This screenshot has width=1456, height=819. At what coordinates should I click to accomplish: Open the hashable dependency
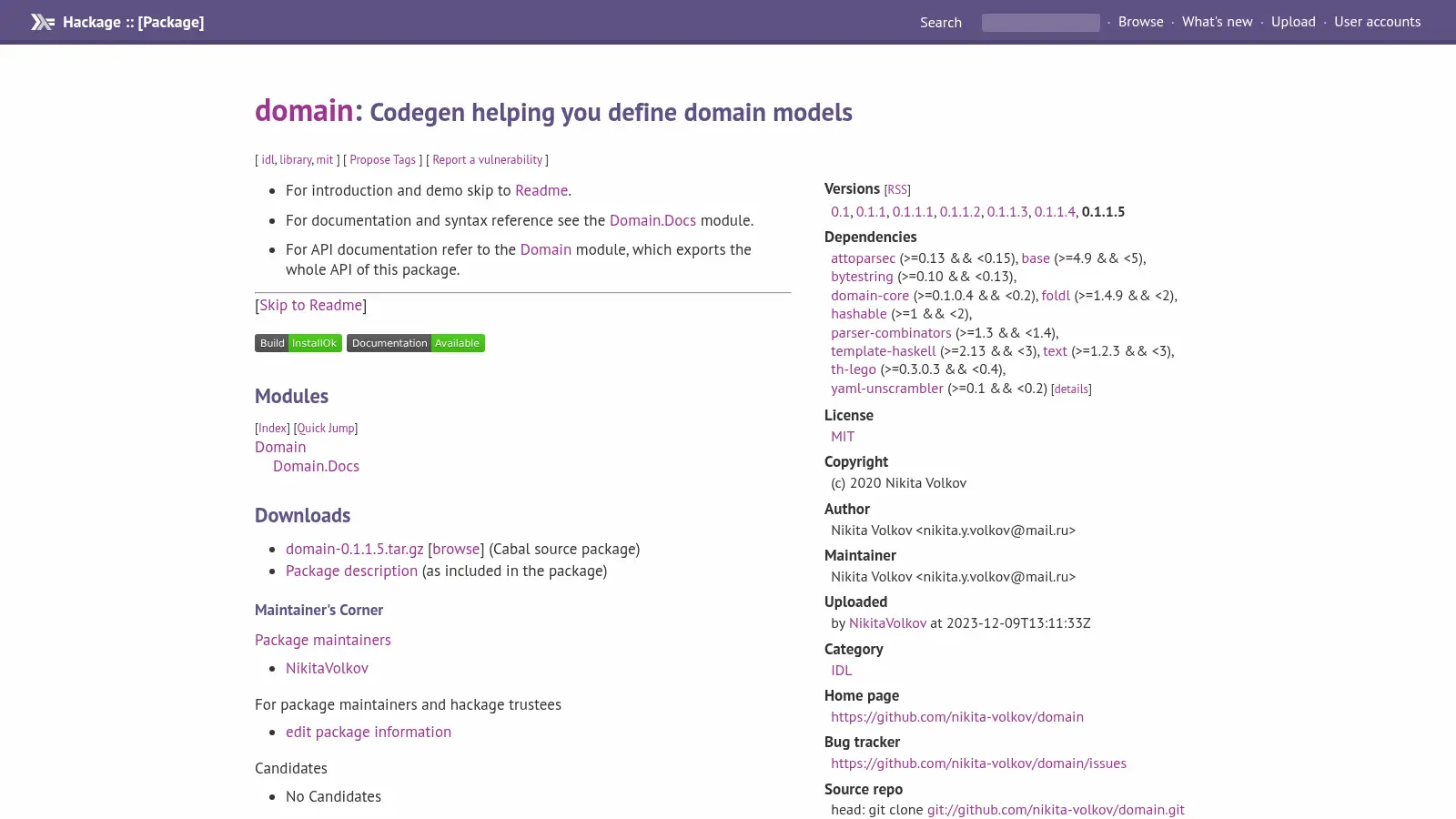click(858, 314)
